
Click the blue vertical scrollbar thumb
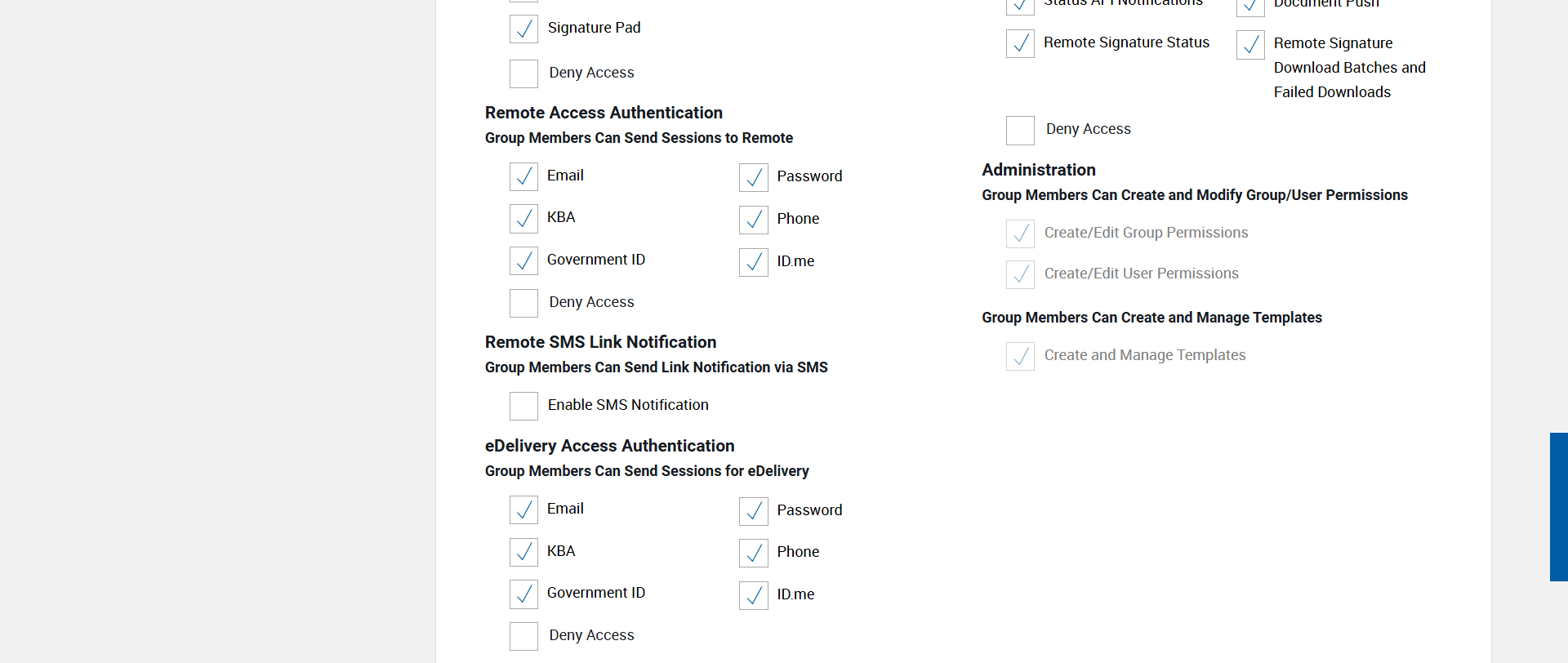pyautogui.click(x=1558, y=506)
